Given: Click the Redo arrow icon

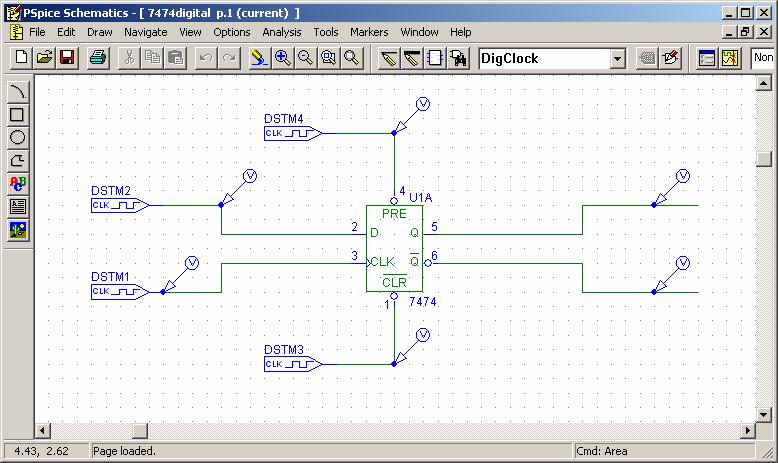Looking at the screenshot, I should [229, 58].
